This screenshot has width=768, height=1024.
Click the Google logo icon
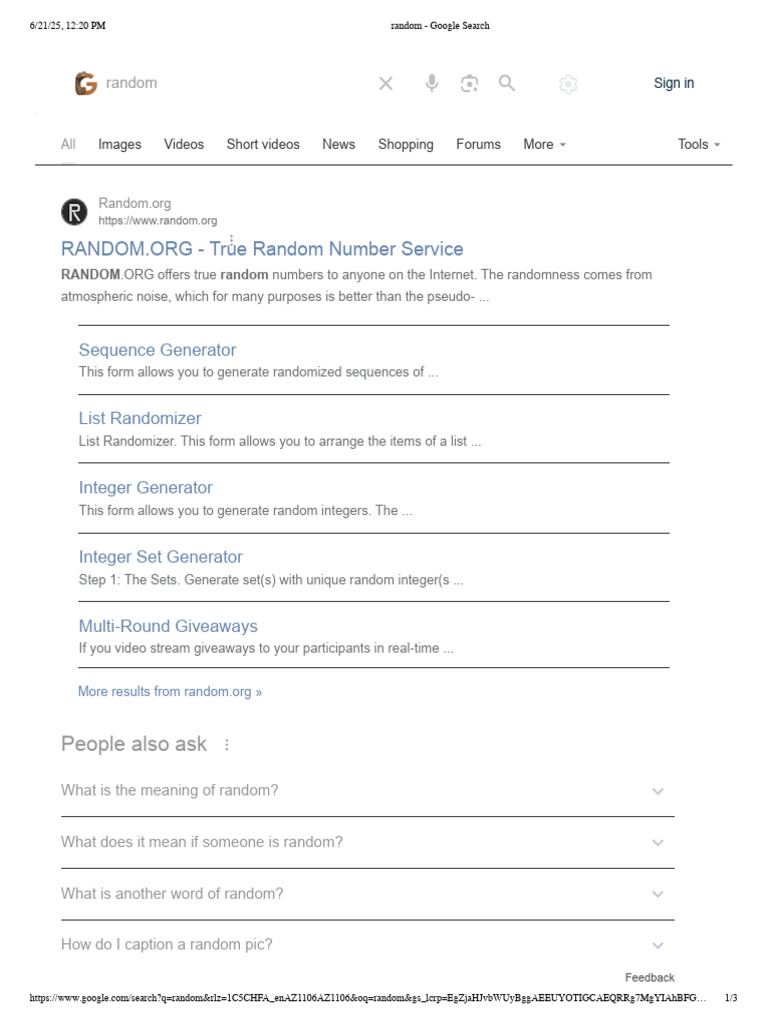tap(86, 84)
